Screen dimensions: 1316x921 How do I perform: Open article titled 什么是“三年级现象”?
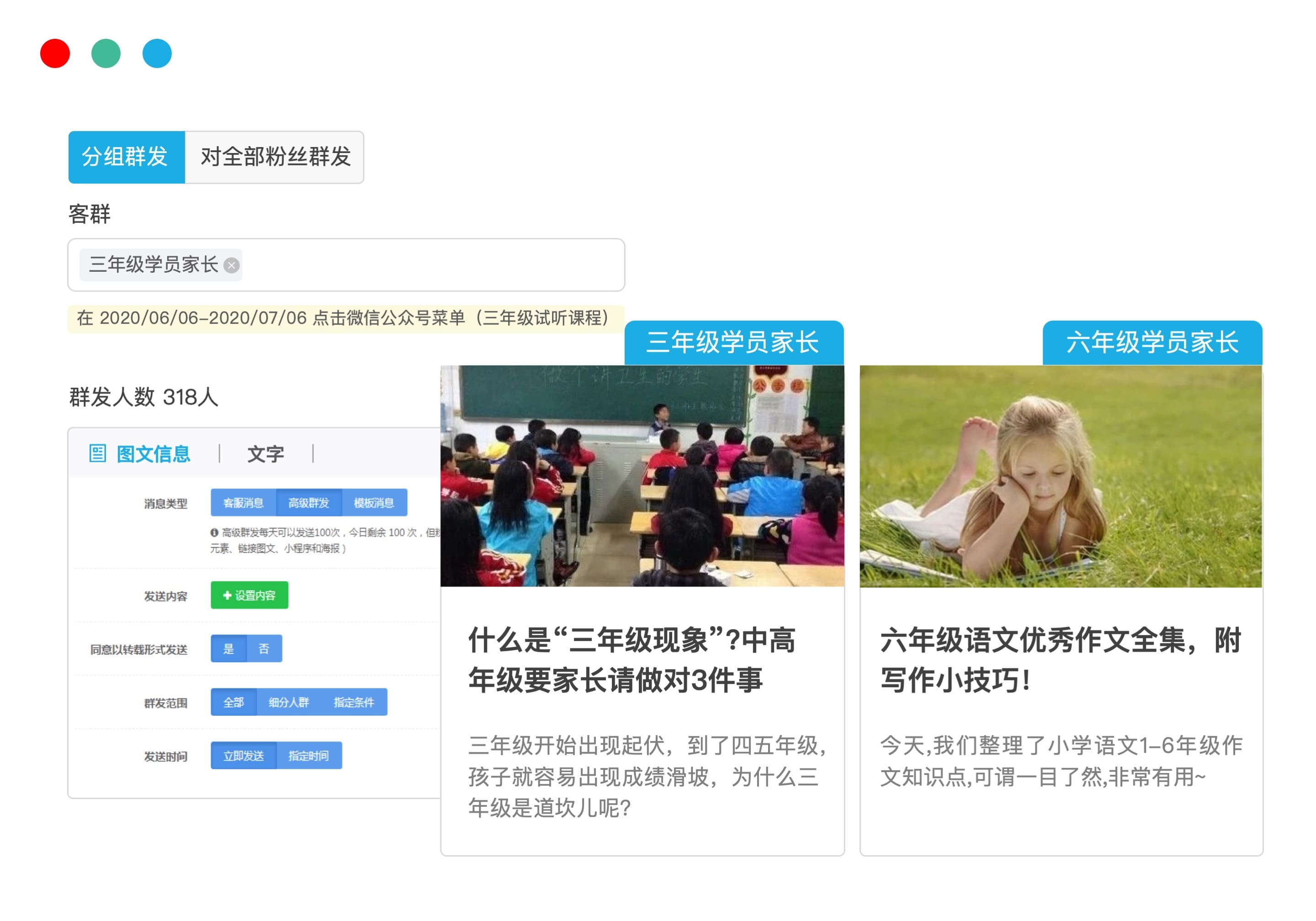pyautogui.click(x=632, y=660)
